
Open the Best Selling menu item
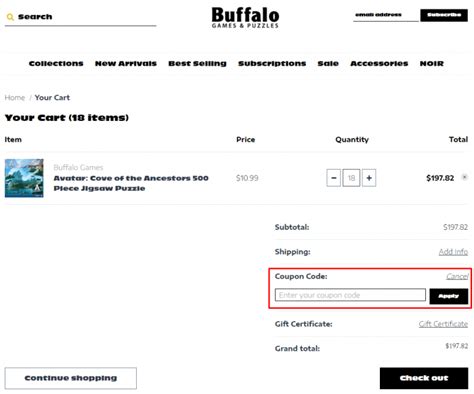coord(197,63)
